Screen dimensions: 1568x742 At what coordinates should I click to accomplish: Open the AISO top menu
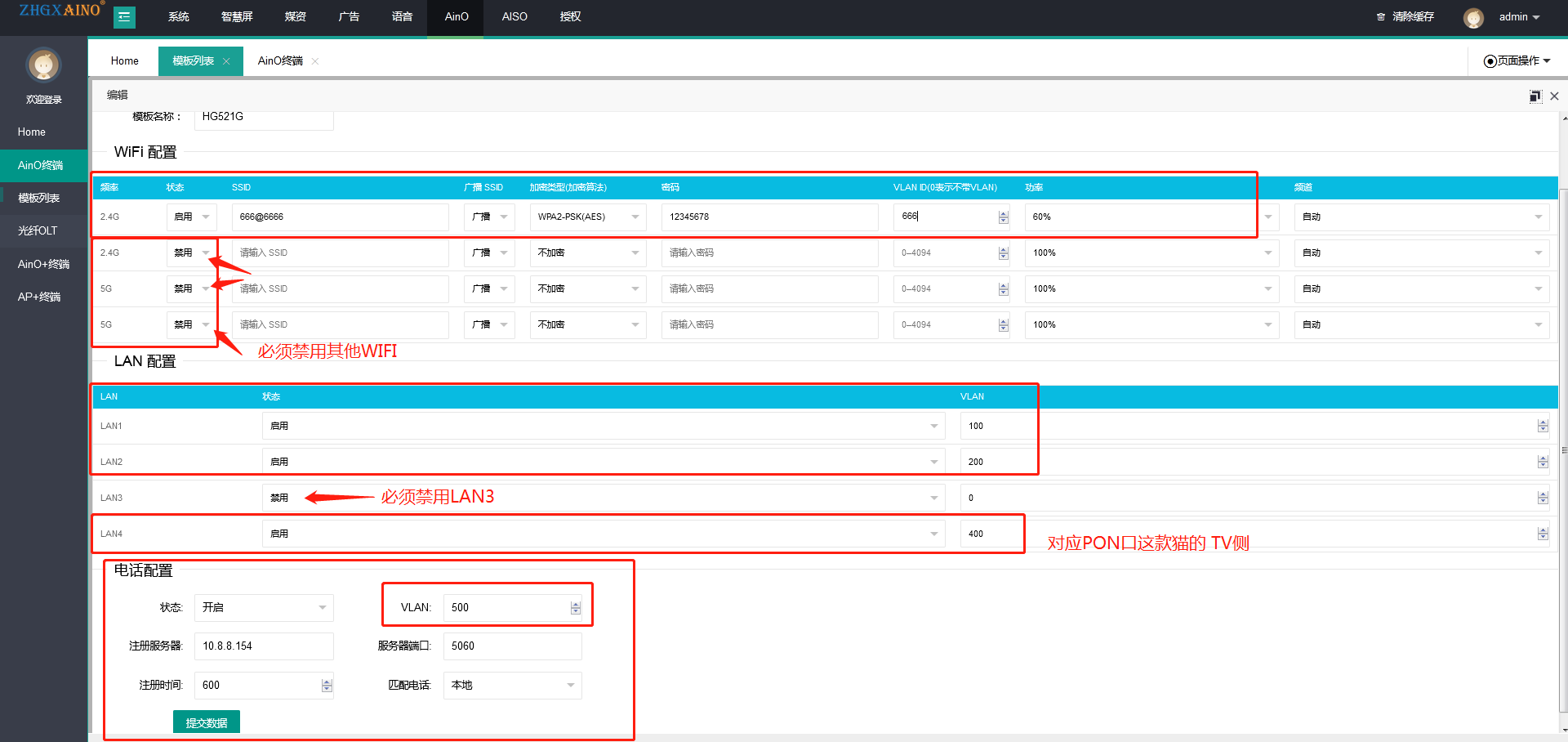tap(514, 17)
